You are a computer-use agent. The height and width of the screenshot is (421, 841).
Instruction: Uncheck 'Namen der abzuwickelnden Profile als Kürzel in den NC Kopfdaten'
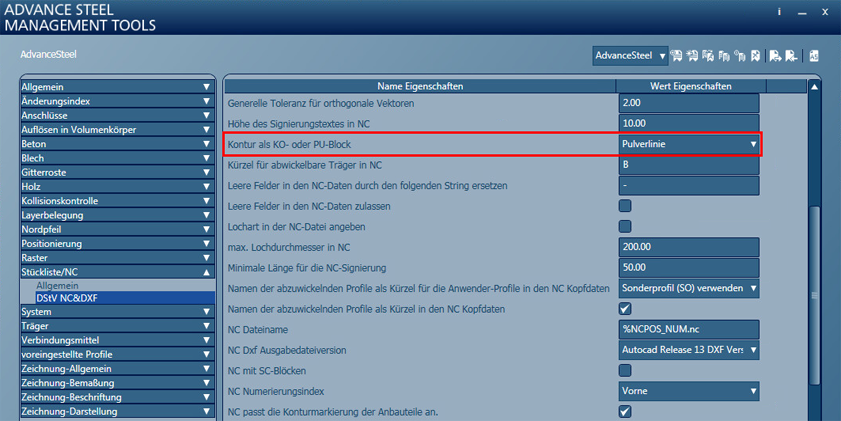(x=625, y=309)
